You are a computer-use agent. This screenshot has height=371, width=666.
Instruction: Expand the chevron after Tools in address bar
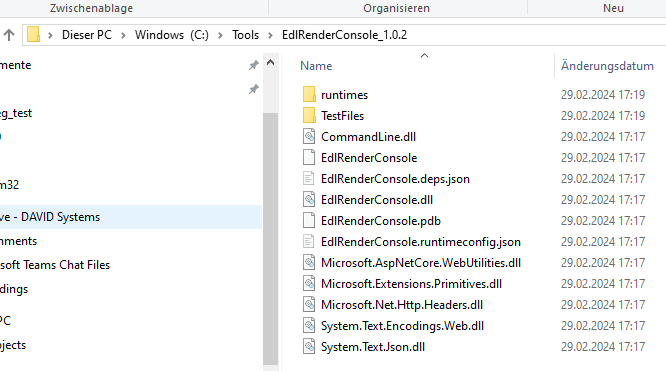(x=270, y=35)
